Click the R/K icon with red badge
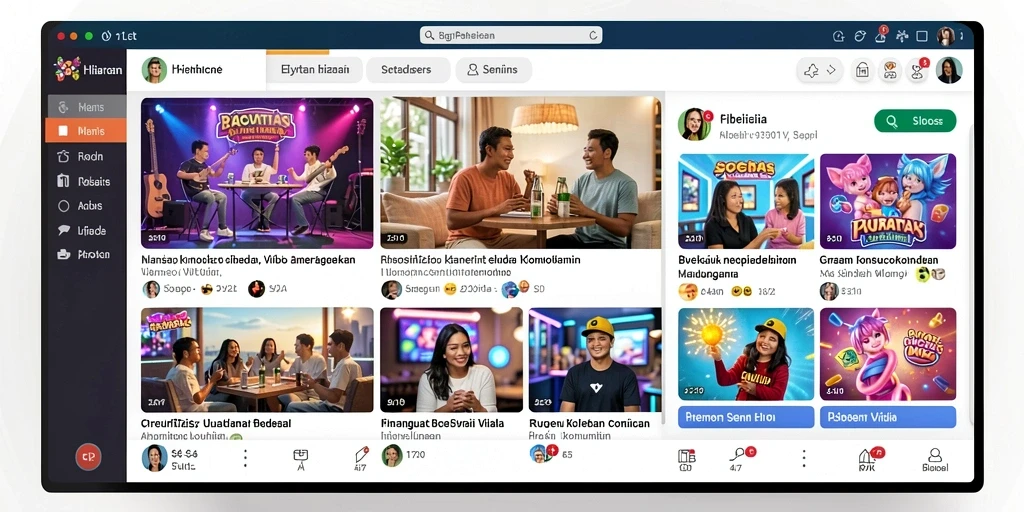The image size is (1024, 512). 869,458
